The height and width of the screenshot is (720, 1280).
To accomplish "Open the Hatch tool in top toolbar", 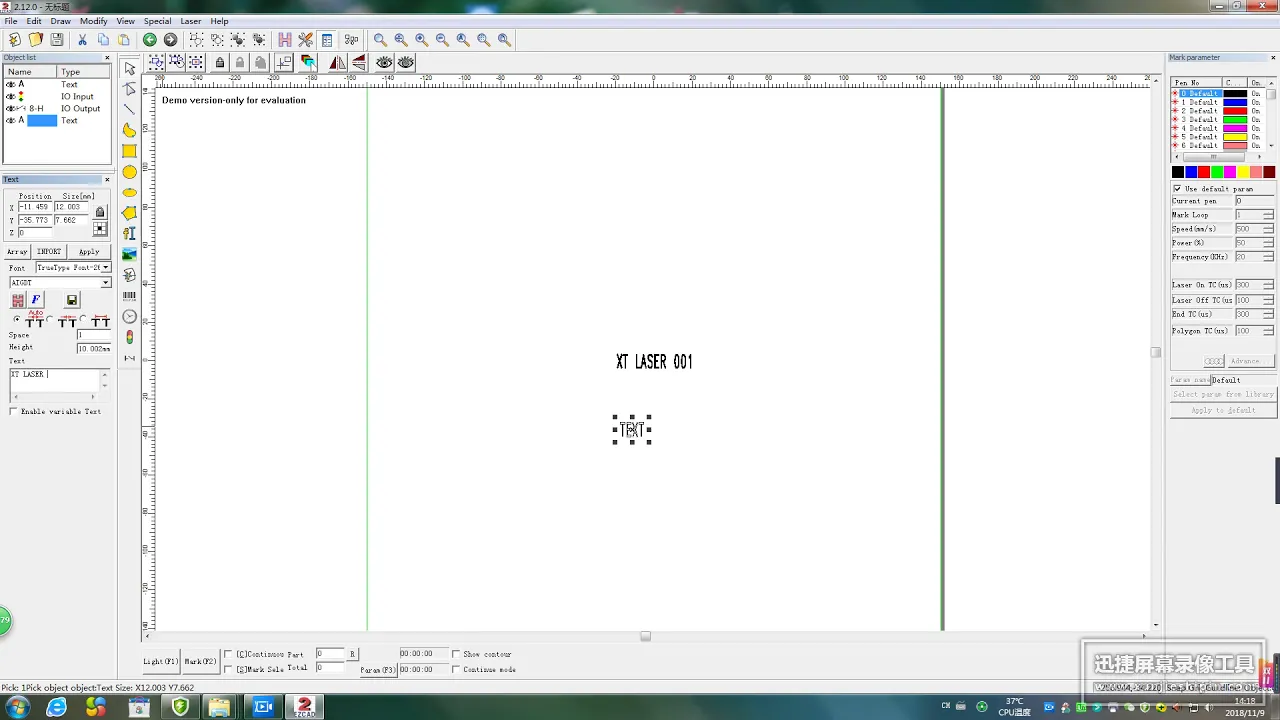I will (285, 40).
